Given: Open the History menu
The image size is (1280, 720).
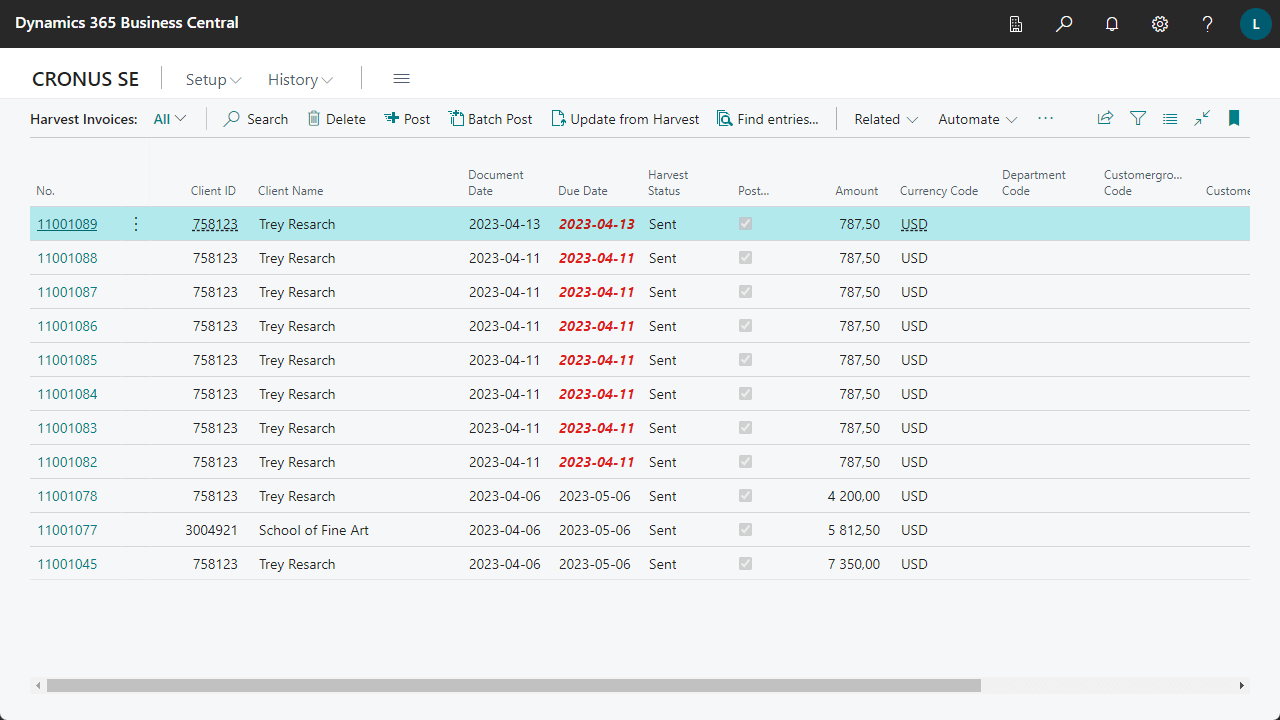Looking at the screenshot, I should (x=300, y=80).
